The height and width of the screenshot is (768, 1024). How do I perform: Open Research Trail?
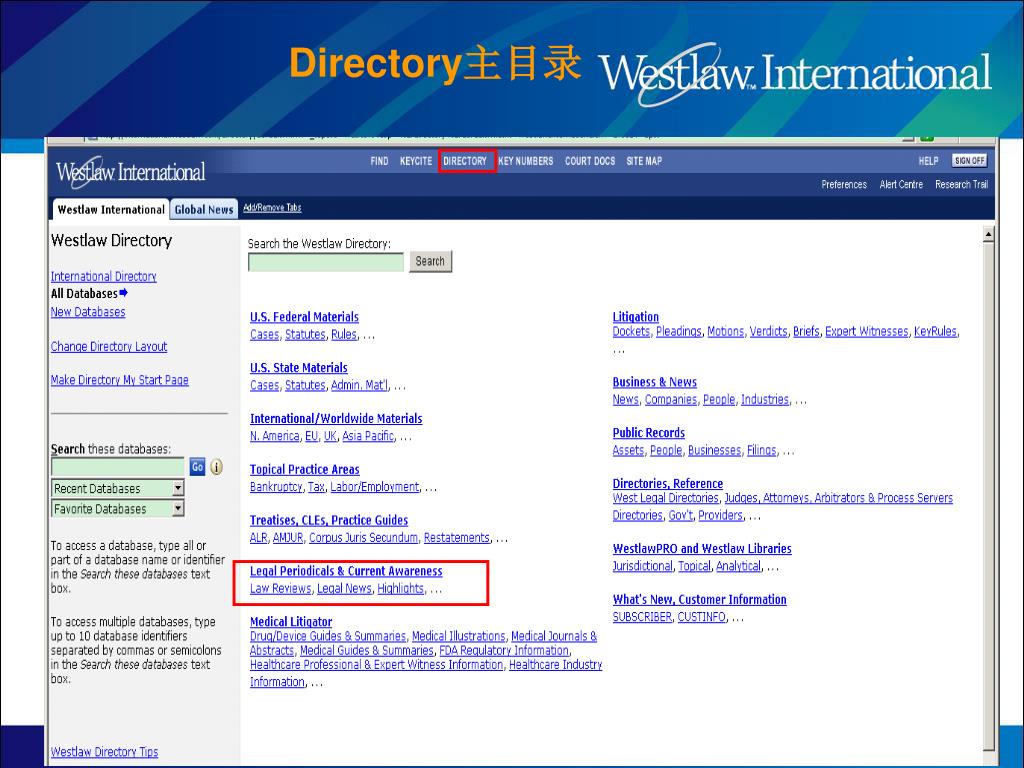[961, 185]
